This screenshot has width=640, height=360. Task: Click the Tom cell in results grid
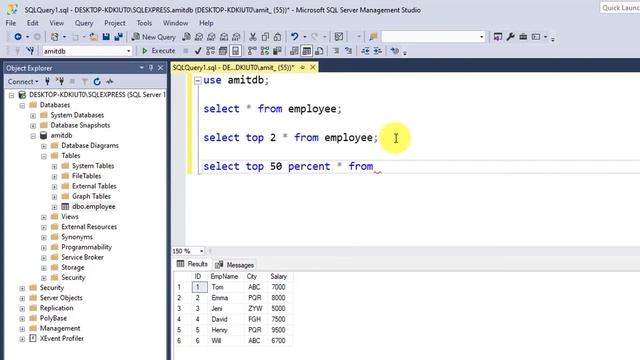point(227,287)
